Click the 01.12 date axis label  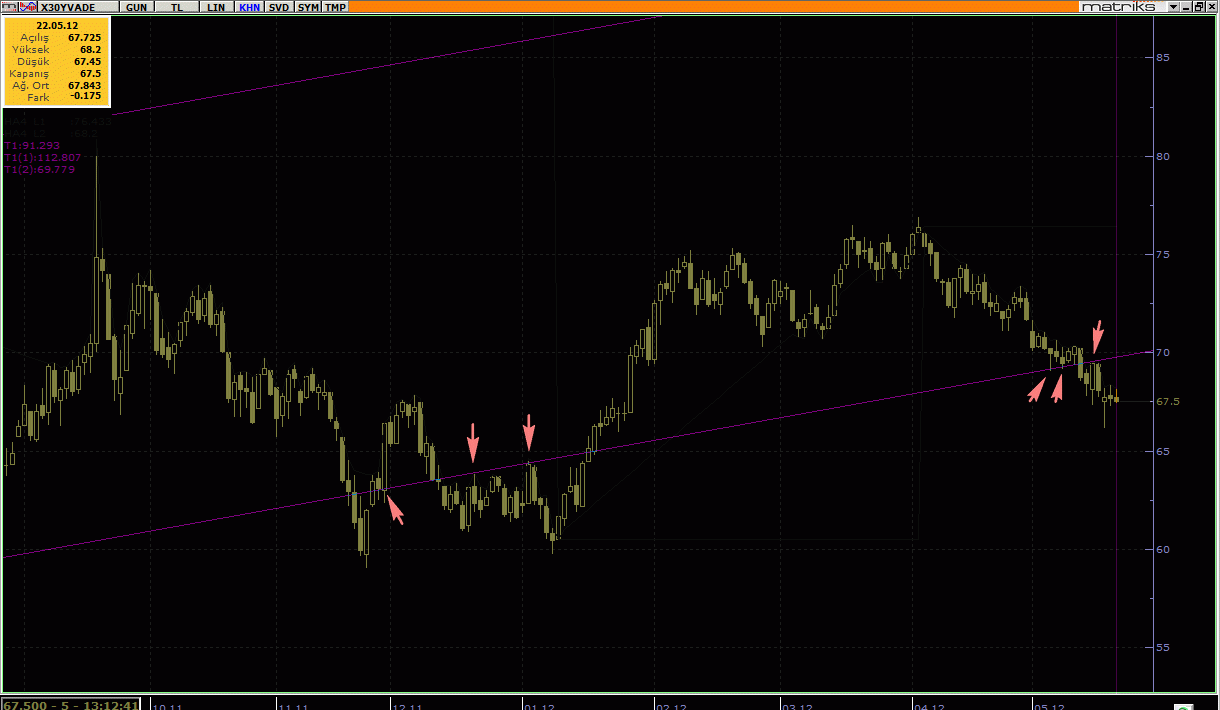coord(539,706)
